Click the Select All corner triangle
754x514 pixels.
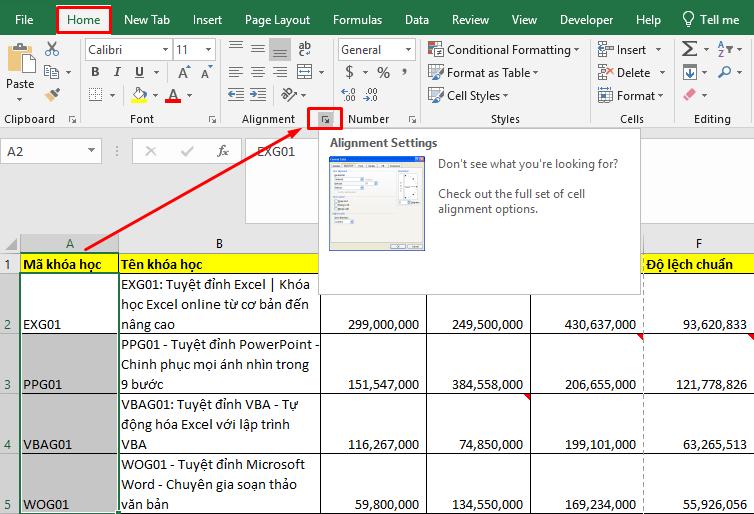(10, 244)
